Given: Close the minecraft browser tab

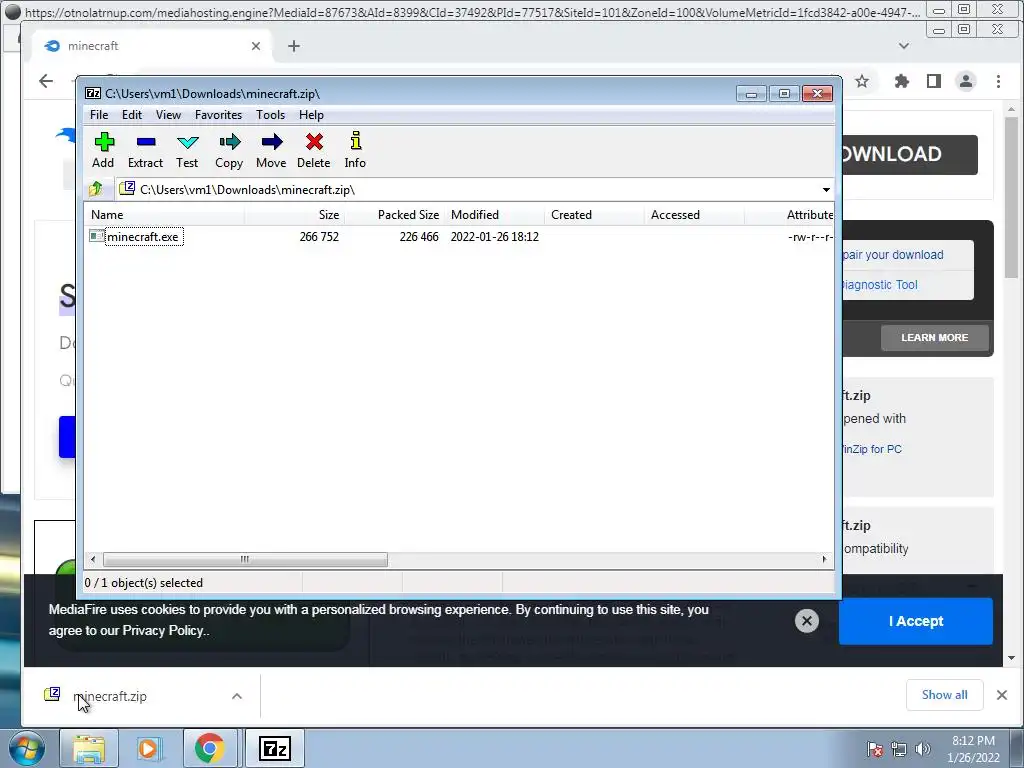Looking at the screenshot, I should 256,46.
